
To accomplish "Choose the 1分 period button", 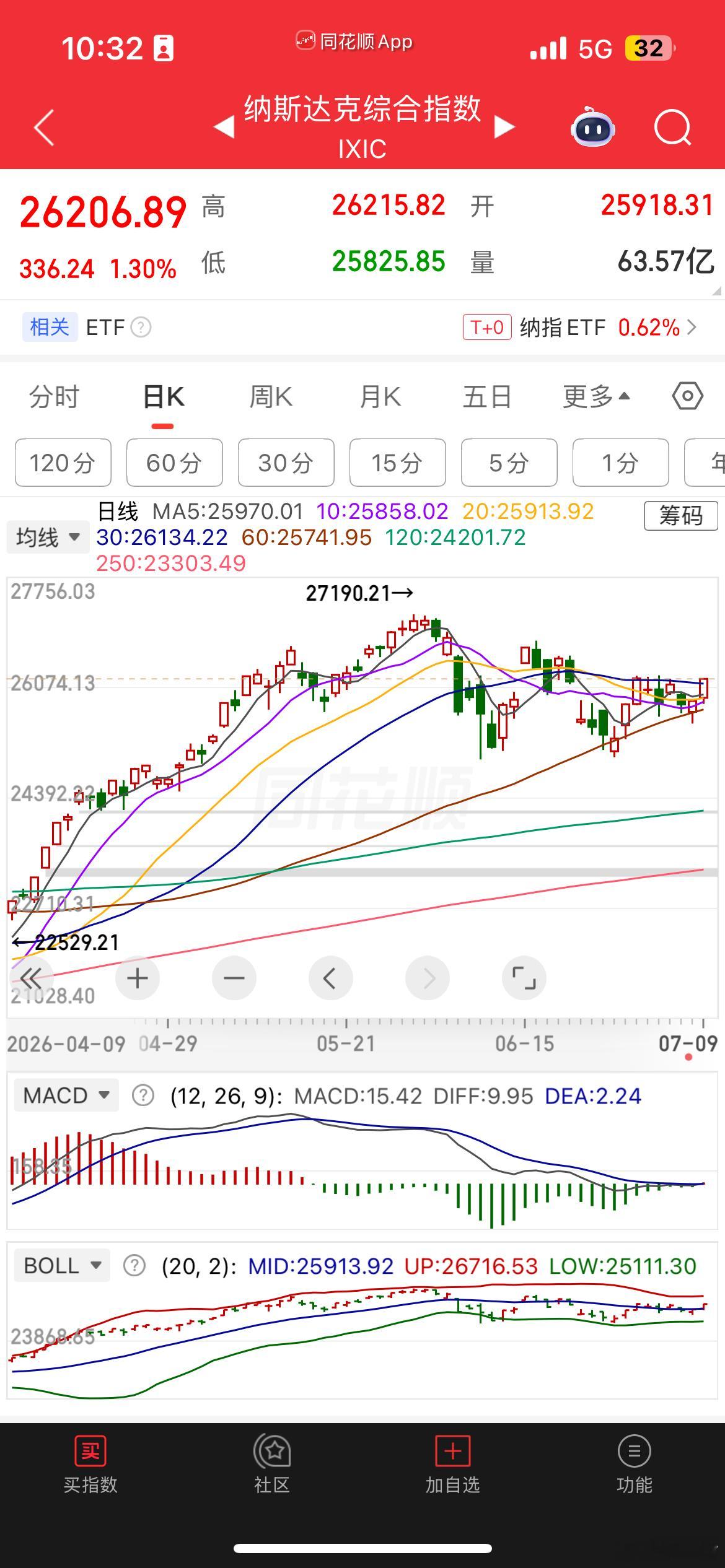I will [x=621, y=463].
